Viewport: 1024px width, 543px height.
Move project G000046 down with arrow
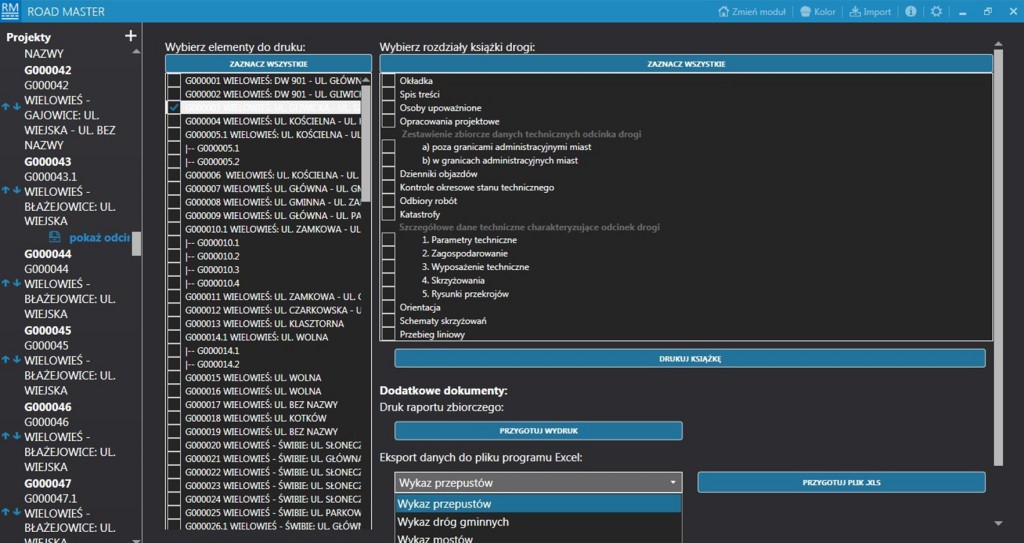(16, 436)
